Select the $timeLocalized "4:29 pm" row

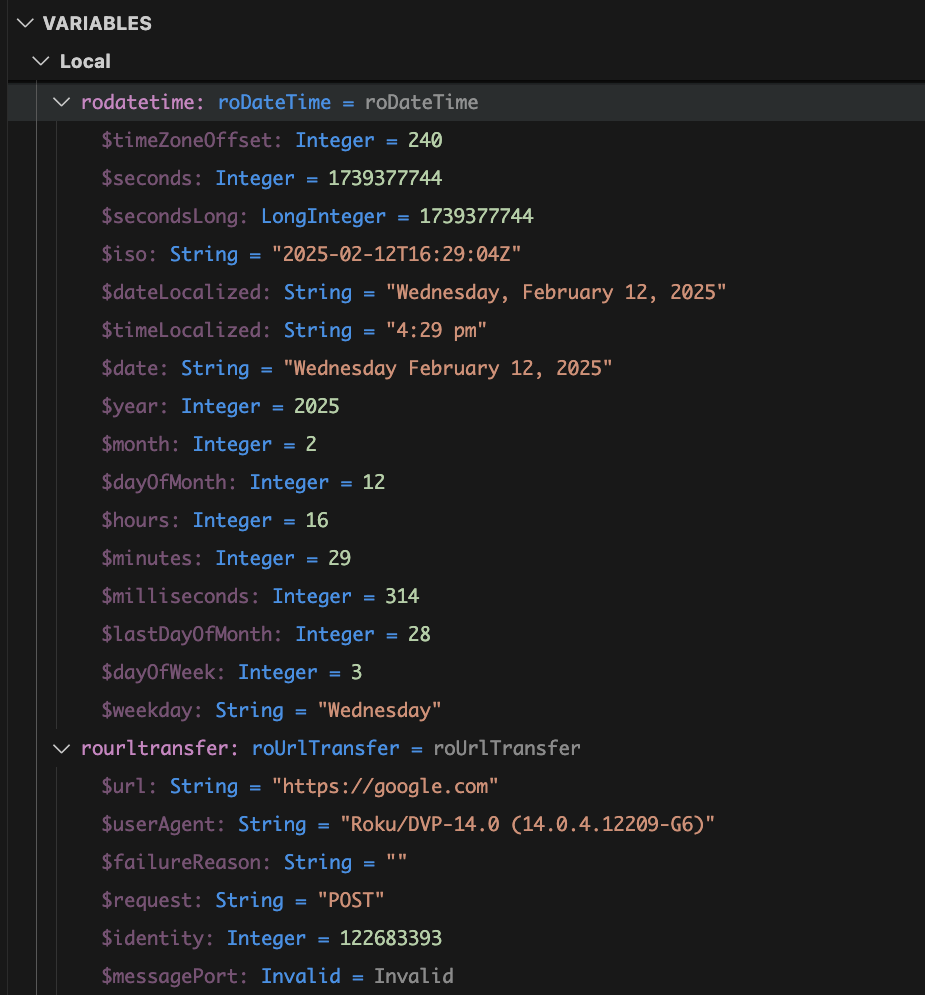tap(466, 331)
